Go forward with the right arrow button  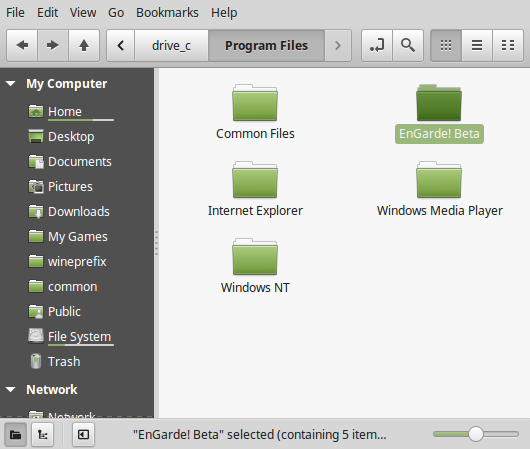tap(53, 45)
